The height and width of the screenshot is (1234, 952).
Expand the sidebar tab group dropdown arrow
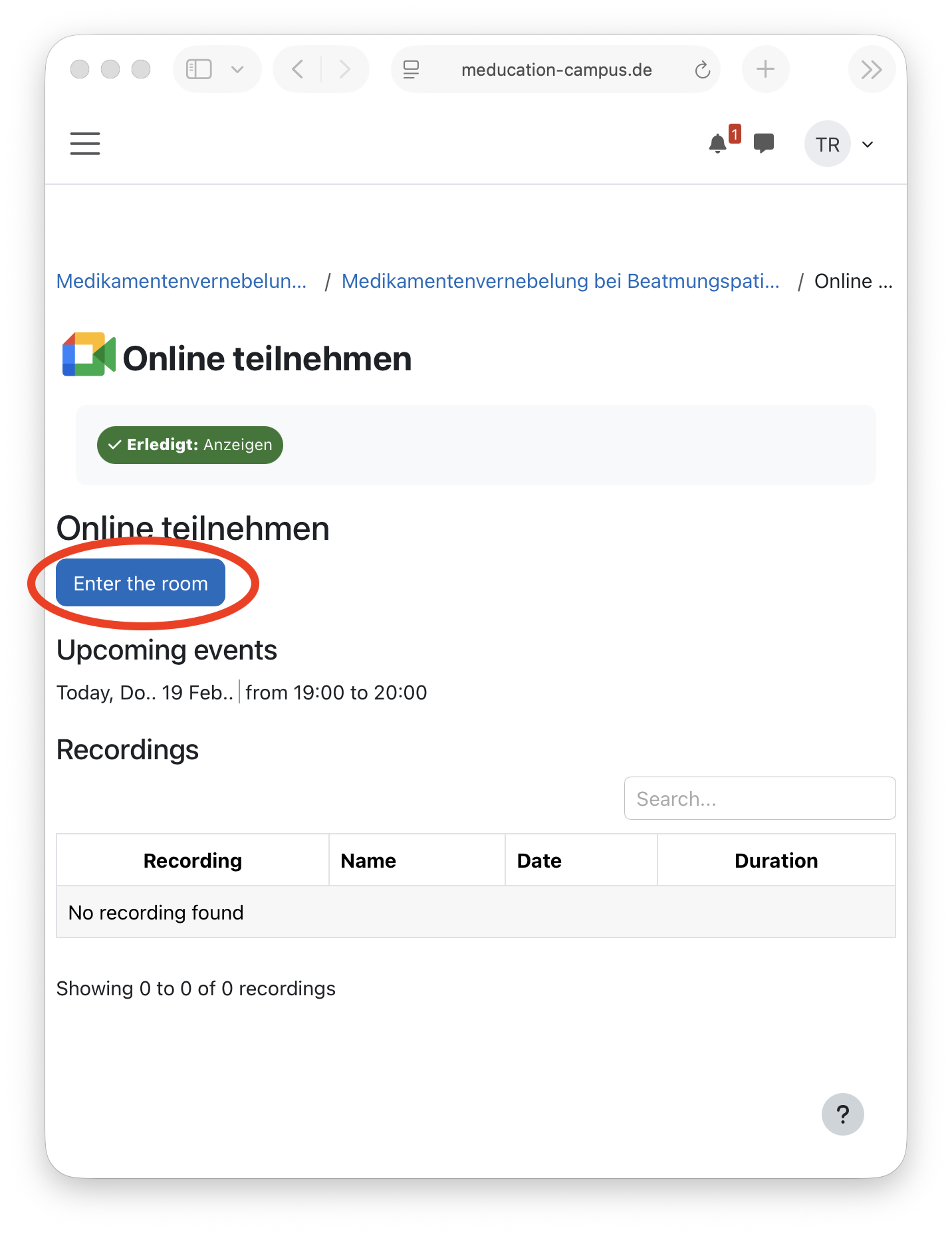(237, 69)
